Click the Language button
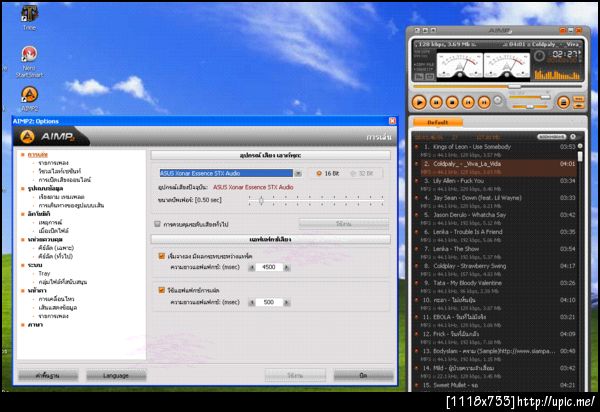This screenshot has width=600, height=412. pos(116,376)
